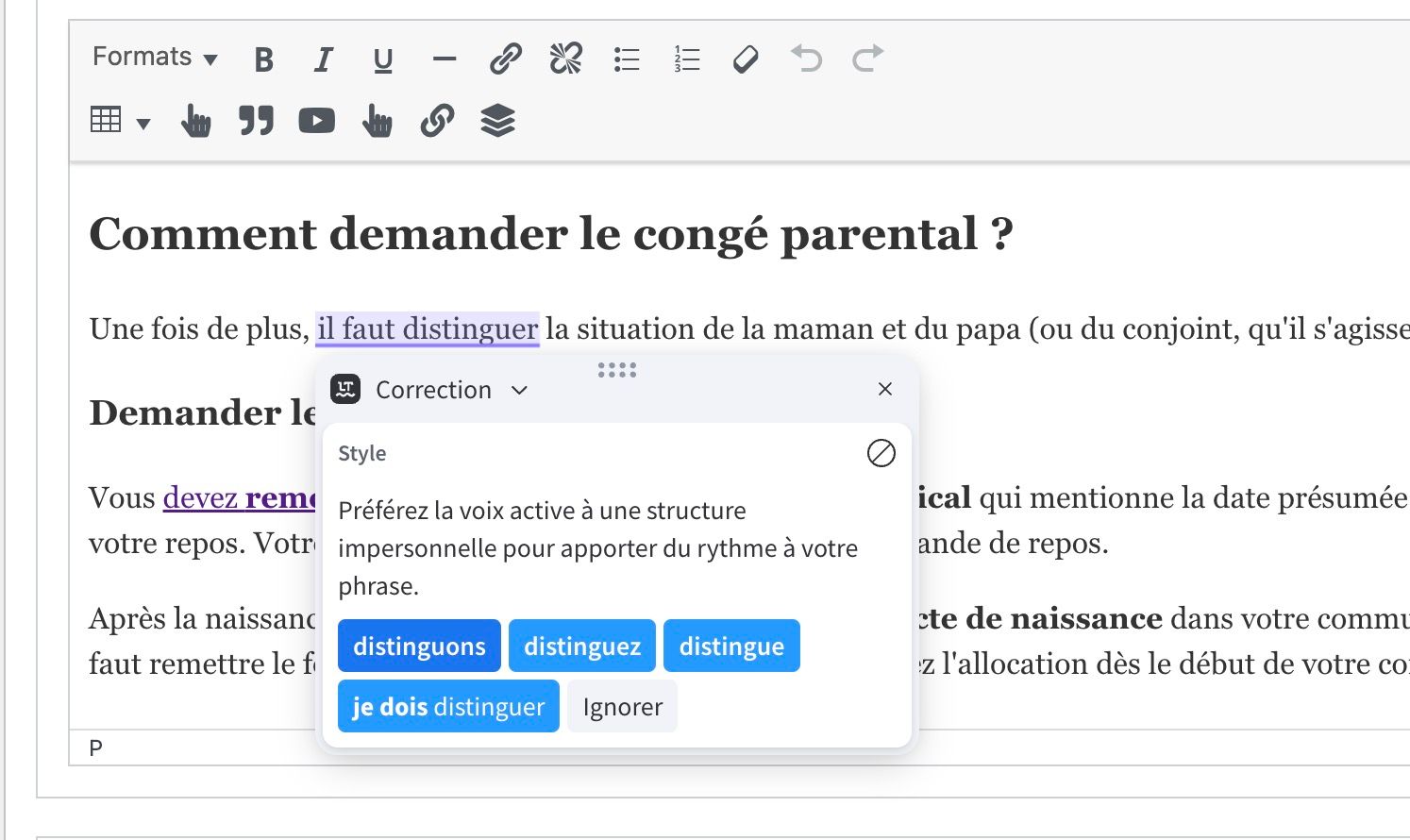Image resolution: width=1410 pixels, height=840 pixels.
Task: Toggle bold formatting in the toolbar
Action: [263, 59]
